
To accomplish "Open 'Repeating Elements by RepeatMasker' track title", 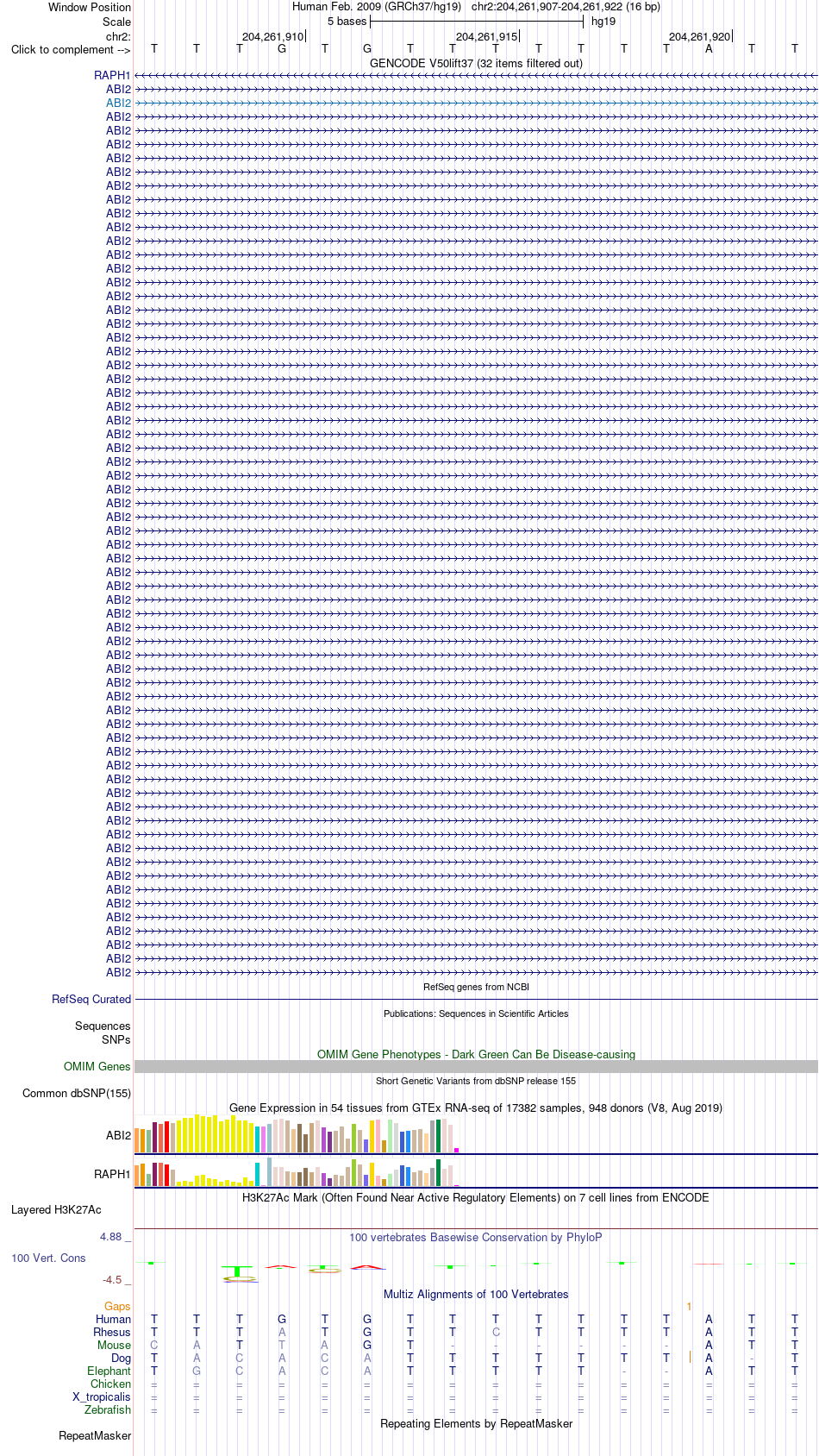I will point(476,1423).
